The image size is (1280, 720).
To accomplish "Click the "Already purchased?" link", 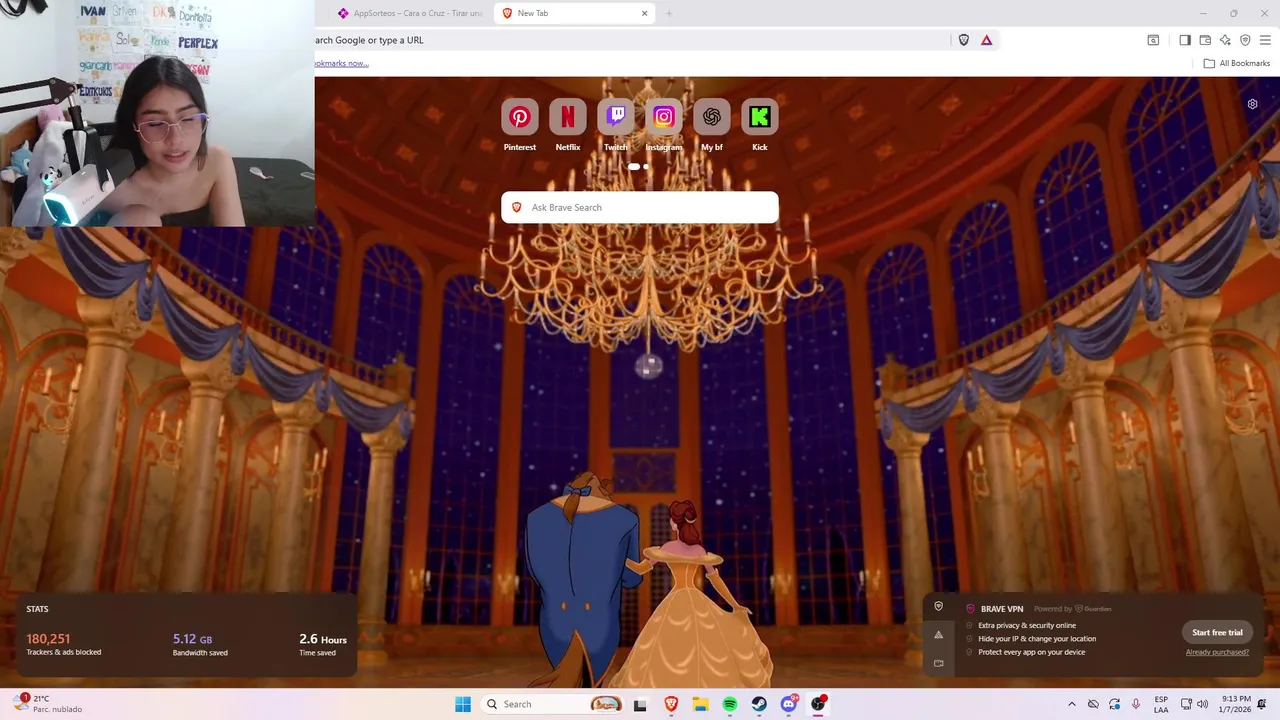I will click(x=1217, y=652).
